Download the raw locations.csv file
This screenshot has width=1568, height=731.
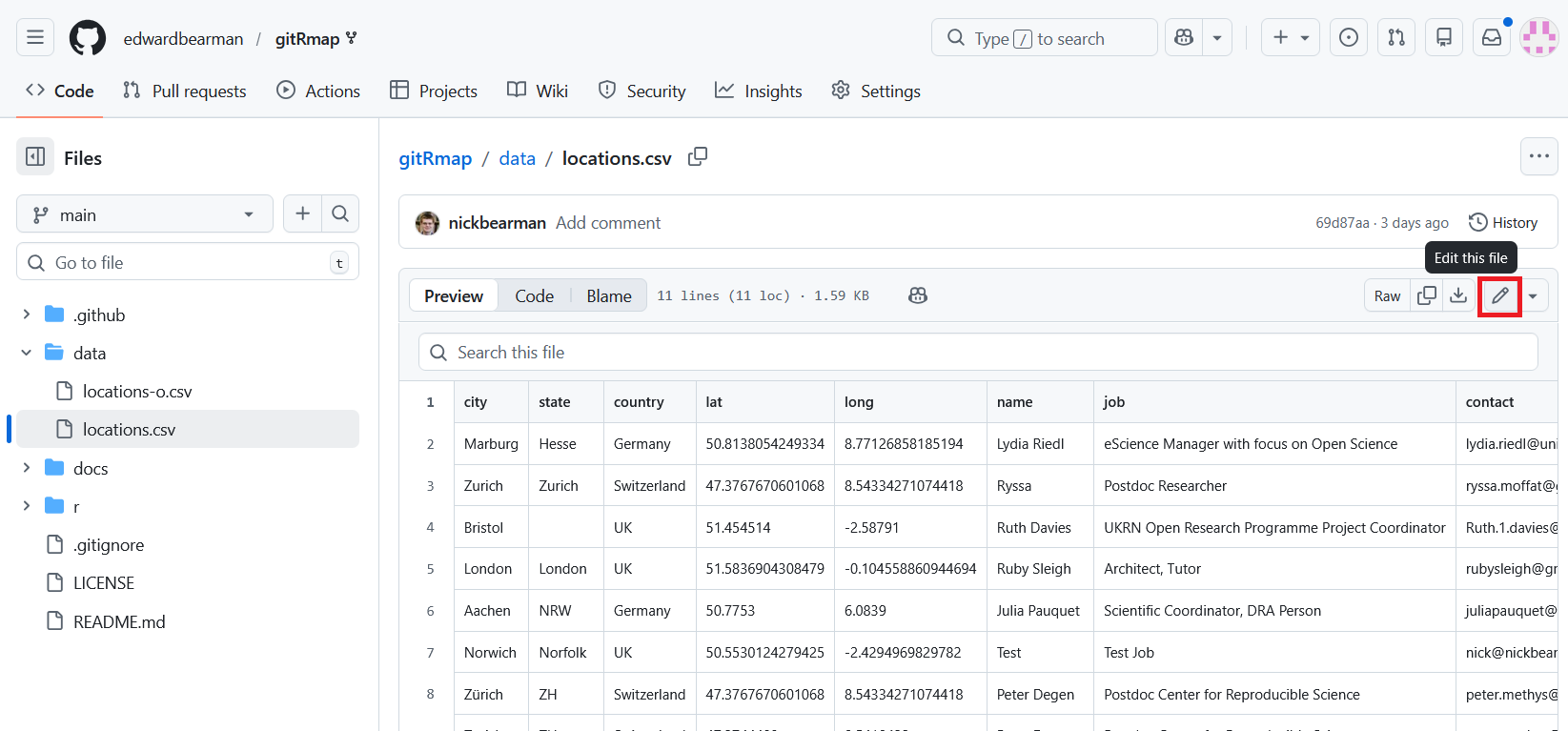[1458, 295]
